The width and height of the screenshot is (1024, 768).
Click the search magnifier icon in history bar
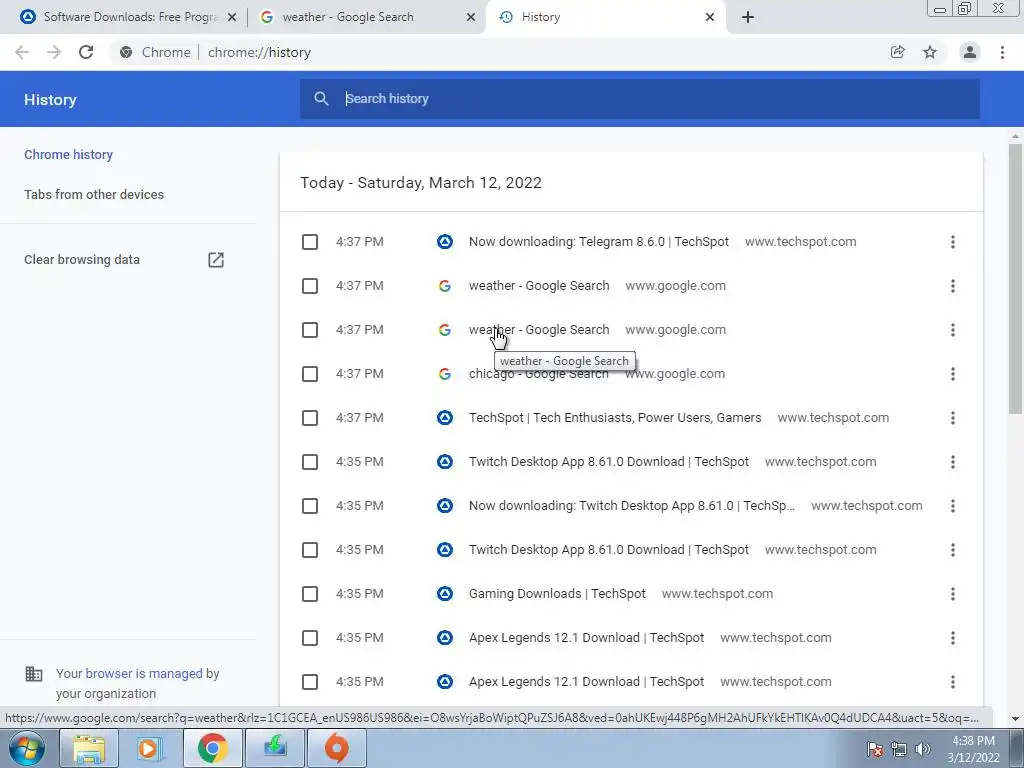pyautogui.click(x=321, y=99)
